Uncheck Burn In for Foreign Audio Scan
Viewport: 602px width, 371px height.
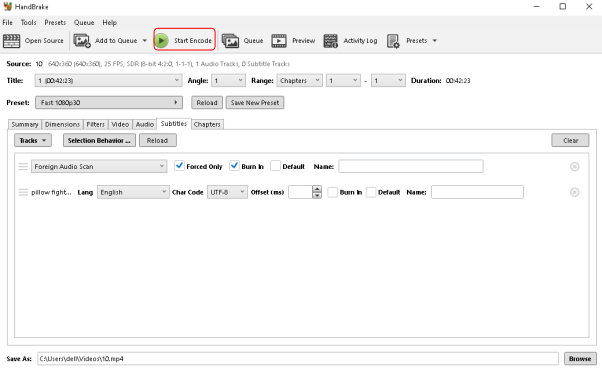pos(234,166)
